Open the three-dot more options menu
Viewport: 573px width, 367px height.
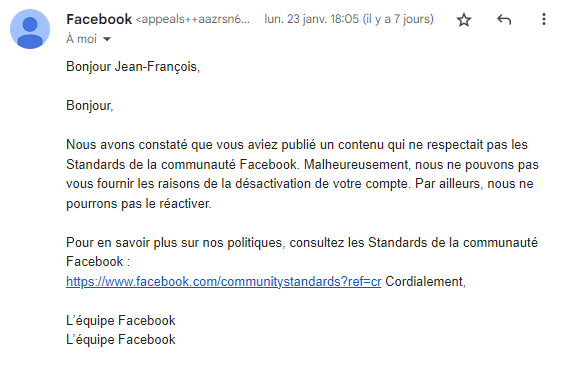pyautogui.click(x=544, y=19)
